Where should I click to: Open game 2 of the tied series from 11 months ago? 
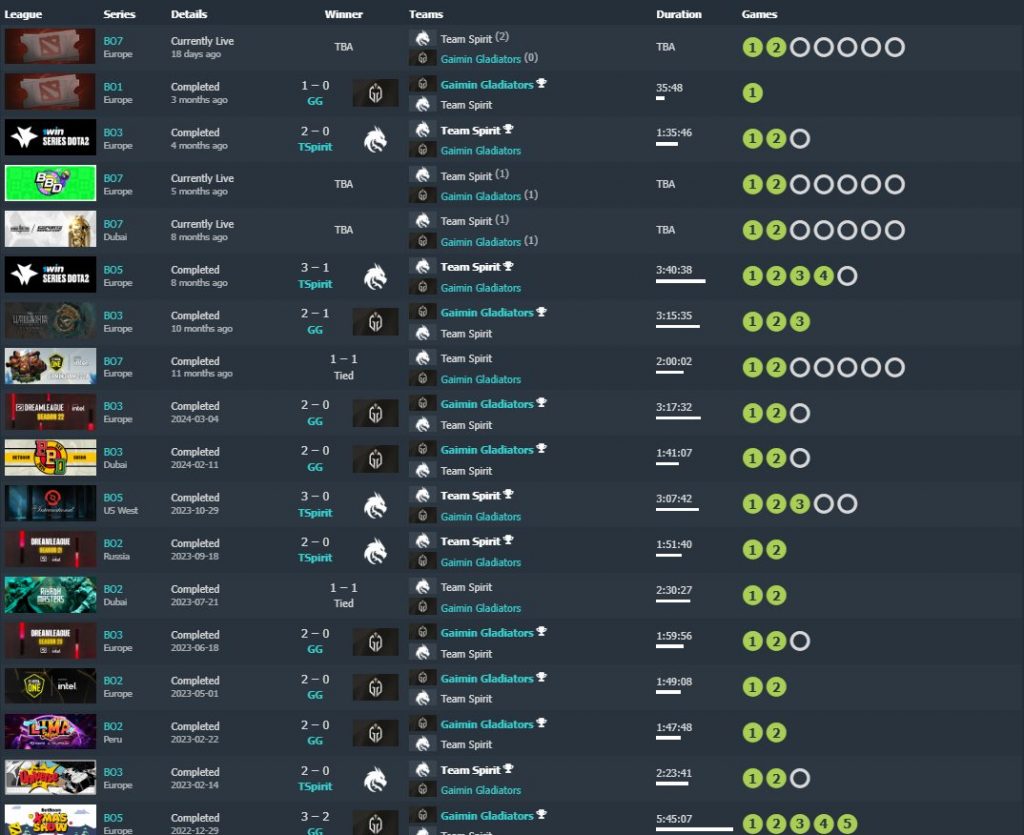click(x=776, y=368)
